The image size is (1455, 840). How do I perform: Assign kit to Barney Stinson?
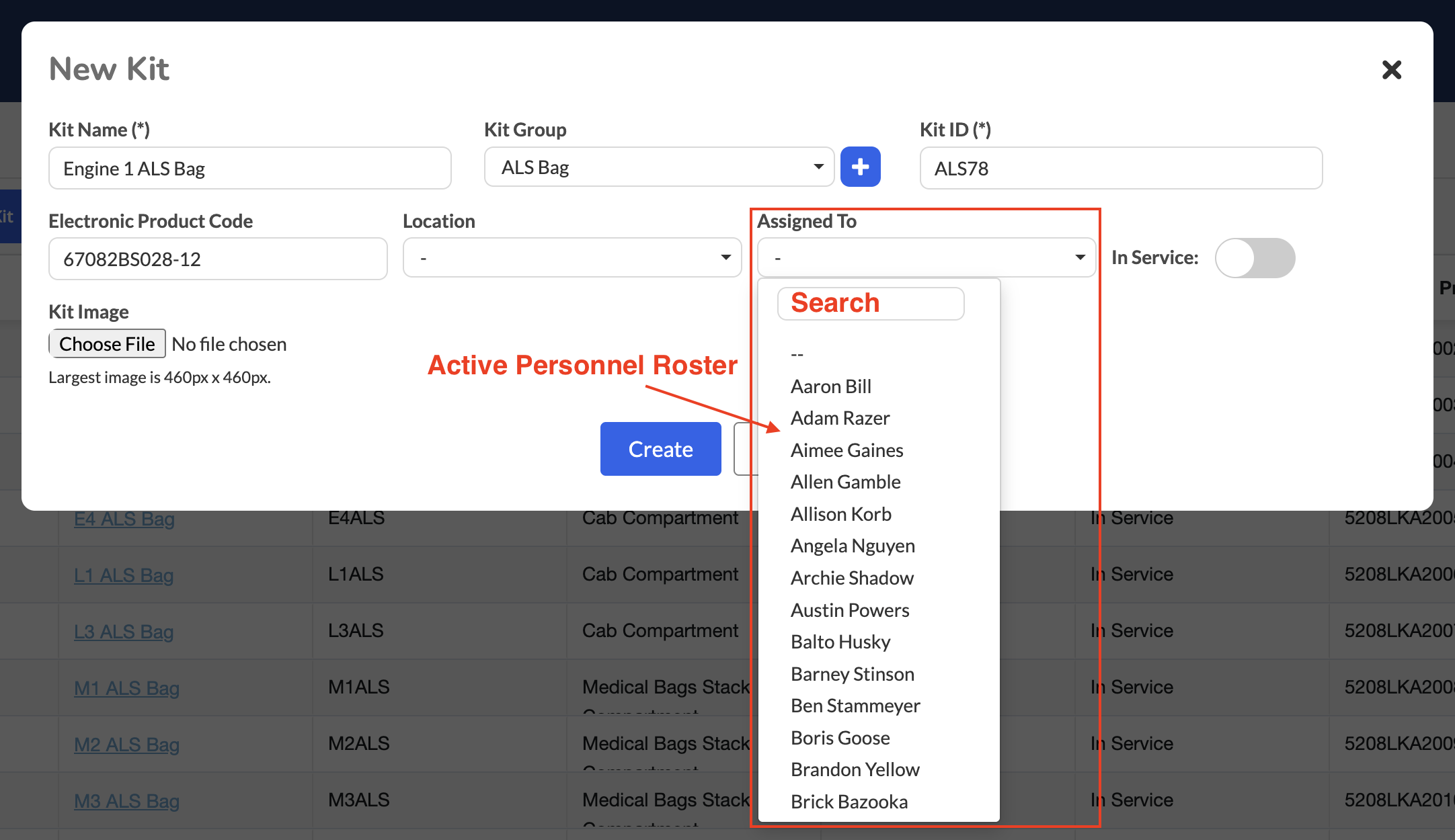pos(878,674)
